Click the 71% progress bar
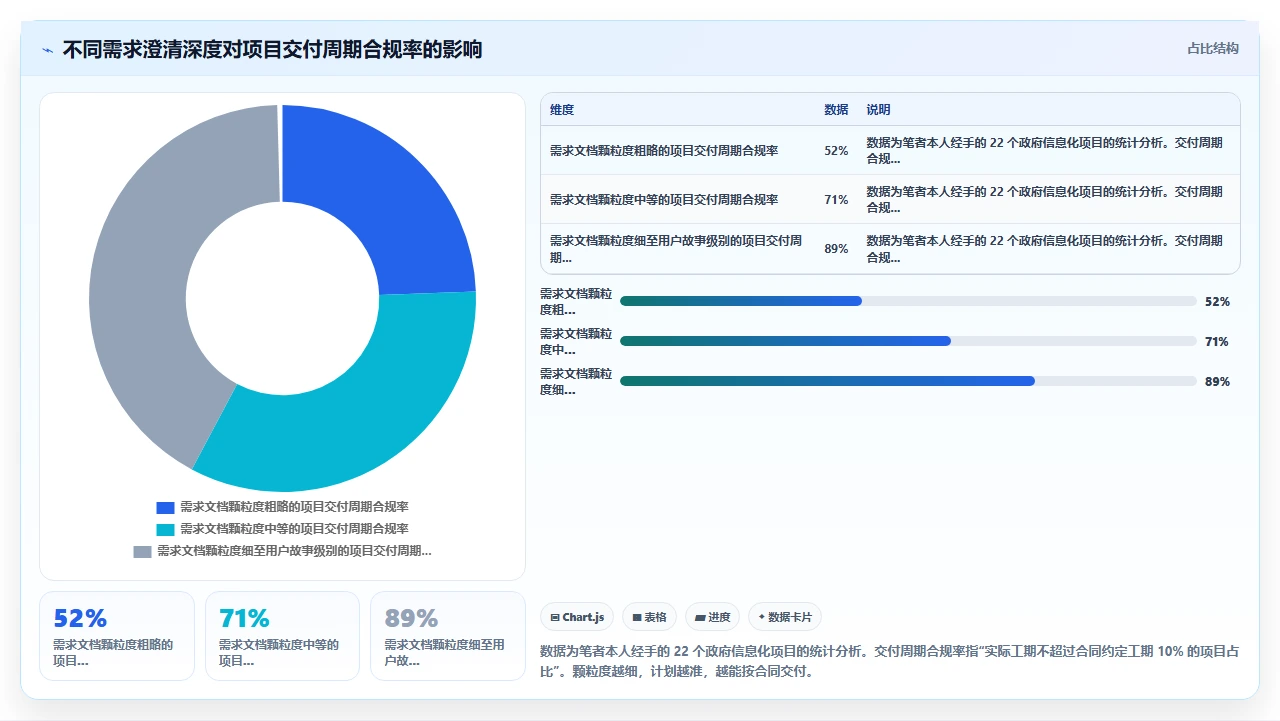 (x=908, y=341)
